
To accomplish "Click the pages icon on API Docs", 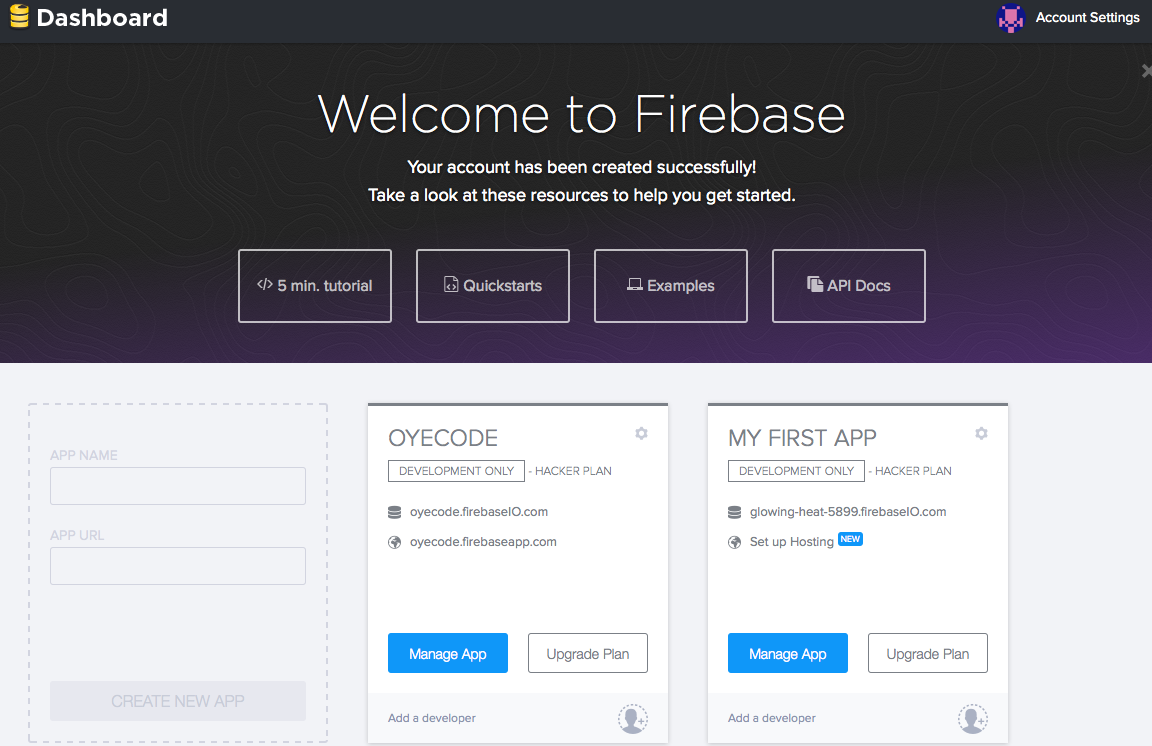I will click(815, 284).
